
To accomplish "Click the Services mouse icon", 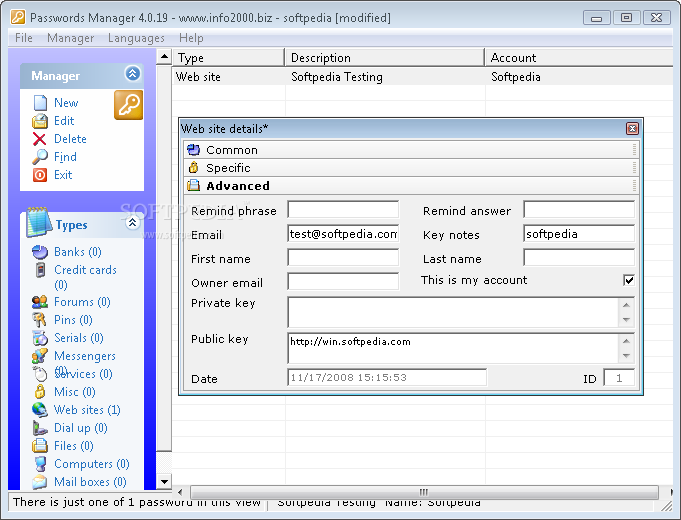I will coord(40,374).
